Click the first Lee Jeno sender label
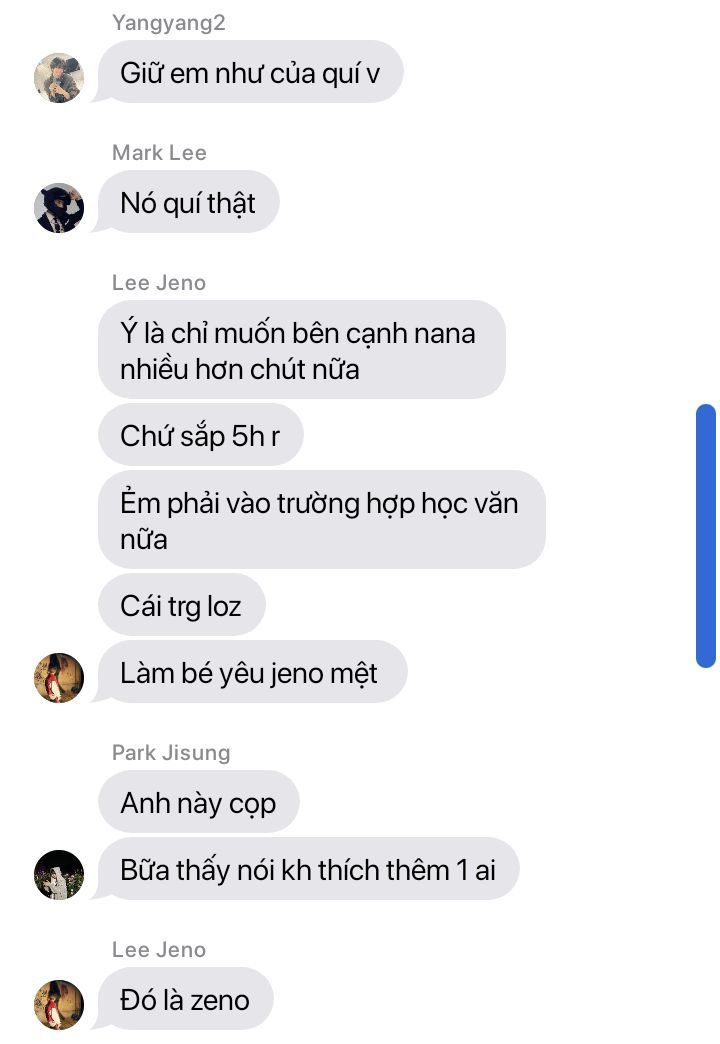 coord(159,282)
